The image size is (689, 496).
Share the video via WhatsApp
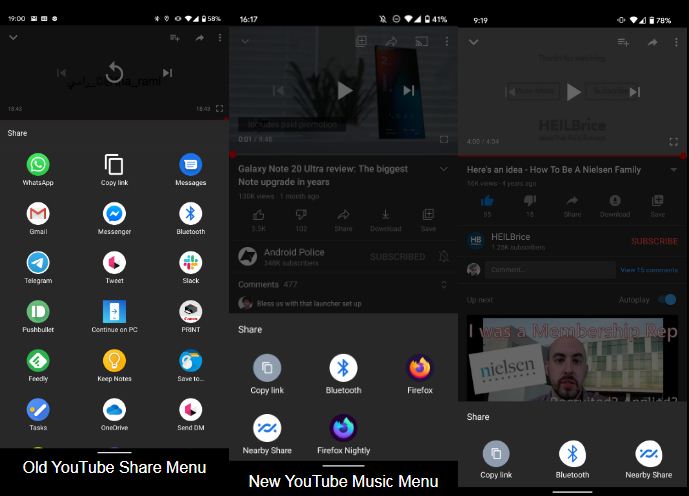click(38, 165)
